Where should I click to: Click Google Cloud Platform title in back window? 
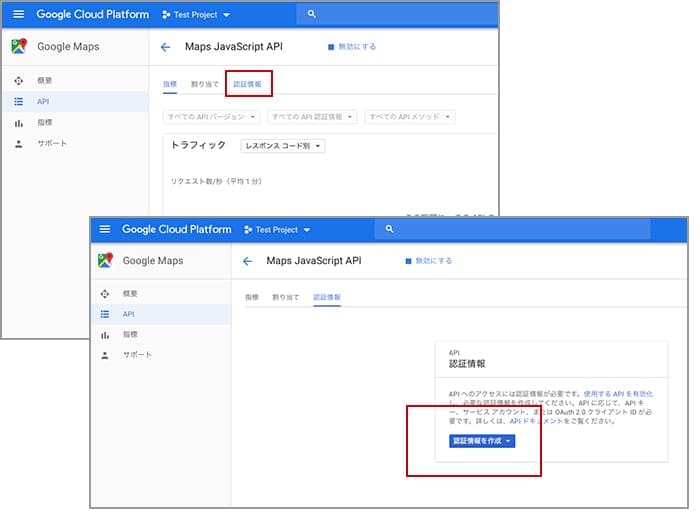pyautogui.click(x=92, y=14)
